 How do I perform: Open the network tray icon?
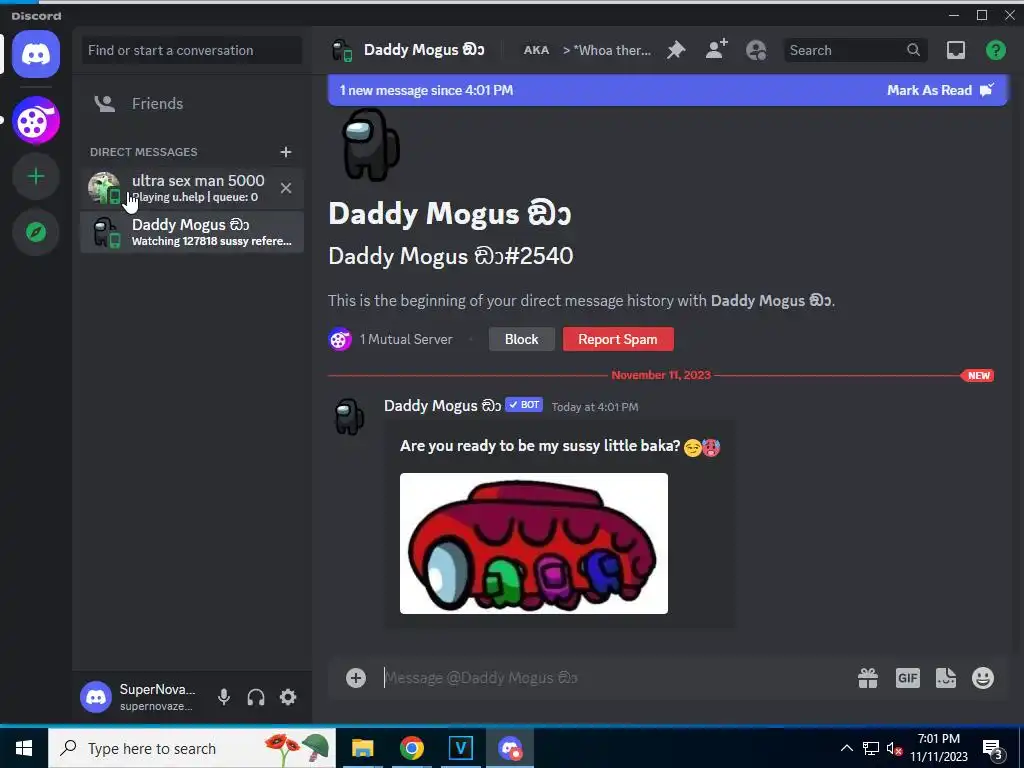tap(871, 748)
